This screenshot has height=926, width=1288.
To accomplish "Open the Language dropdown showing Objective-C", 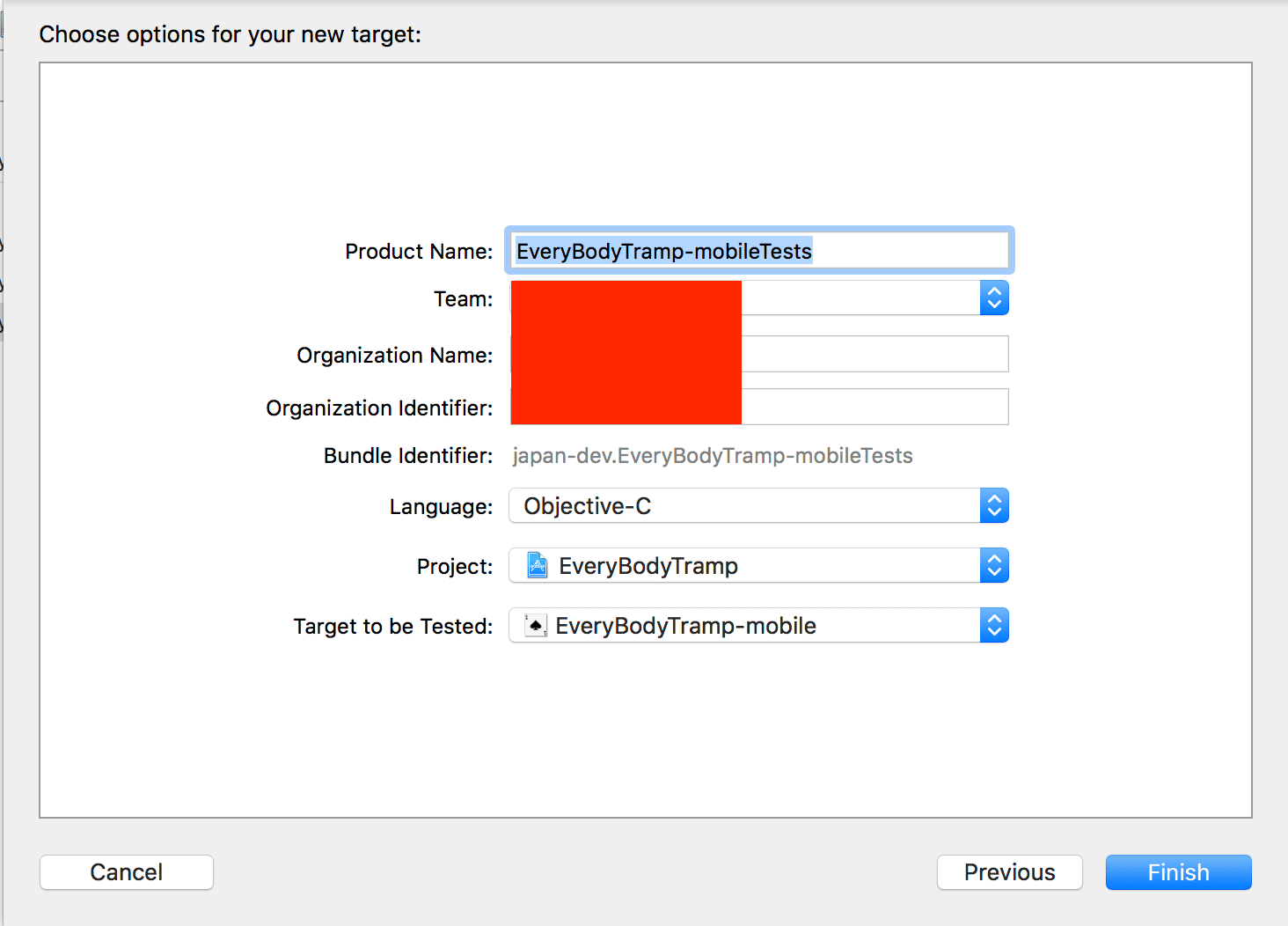I will (x=757, y=505).
